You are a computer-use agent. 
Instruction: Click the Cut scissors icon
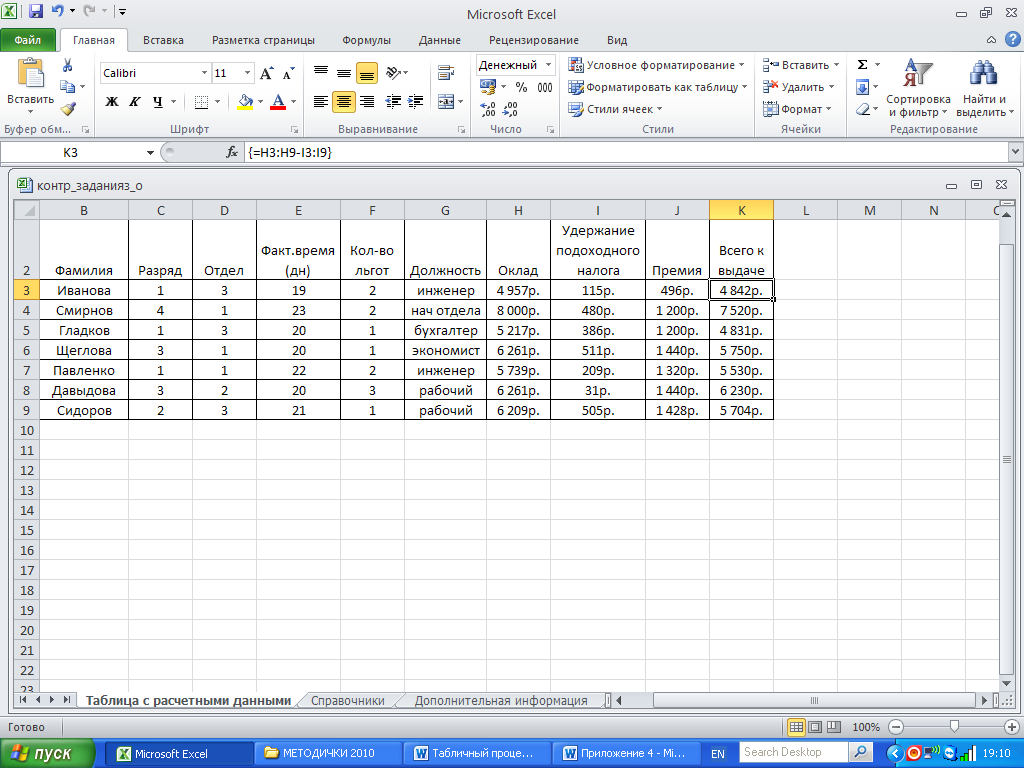coord(67,65)
